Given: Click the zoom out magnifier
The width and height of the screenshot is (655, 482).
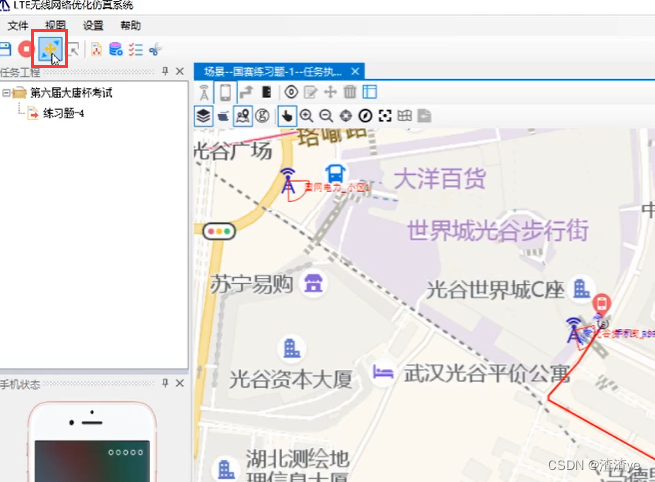Looking at the screenshot, I should point(326,116).
